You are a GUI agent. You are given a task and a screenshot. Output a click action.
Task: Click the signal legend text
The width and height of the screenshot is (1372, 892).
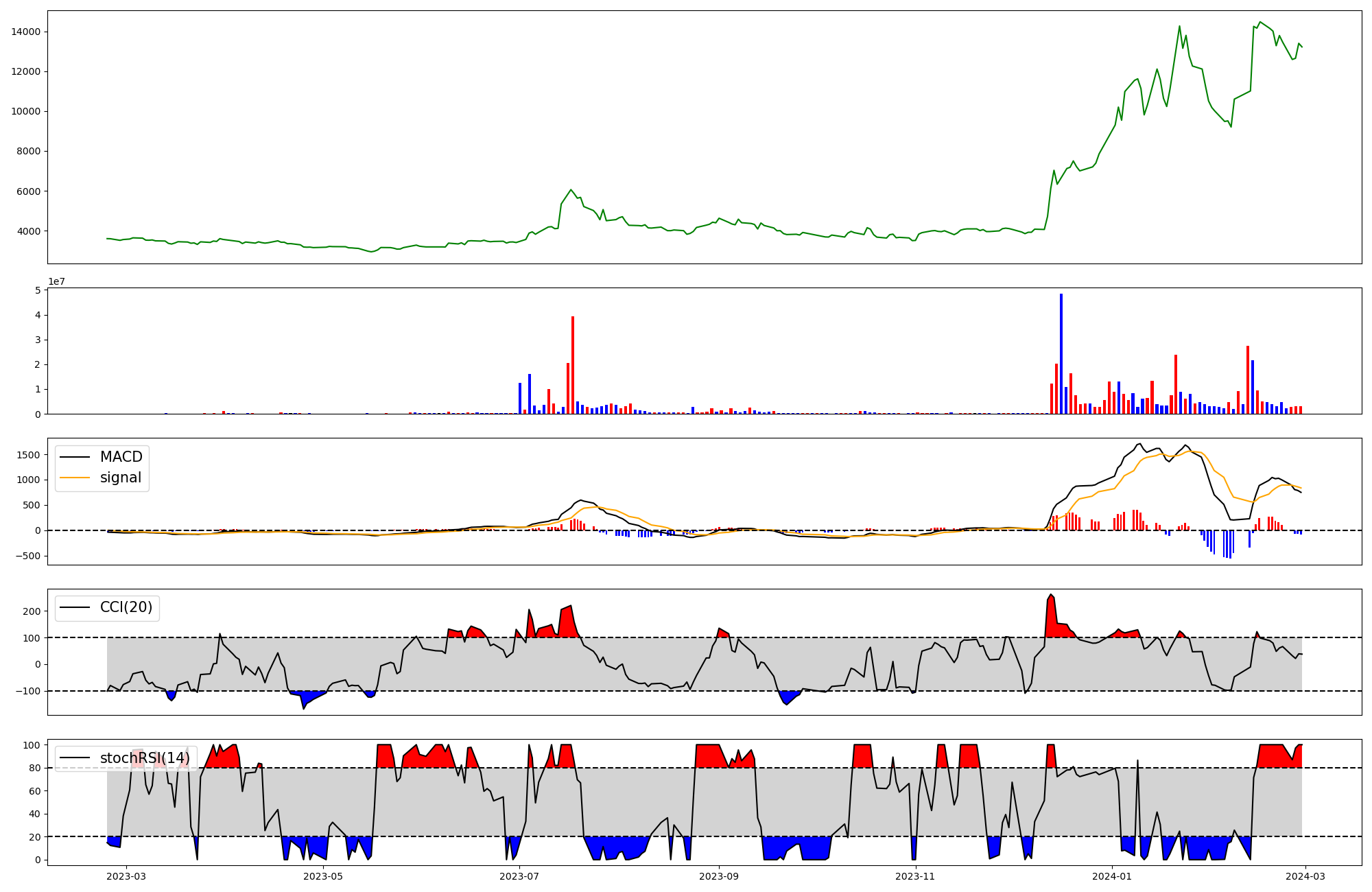click(x=120, y=478)
